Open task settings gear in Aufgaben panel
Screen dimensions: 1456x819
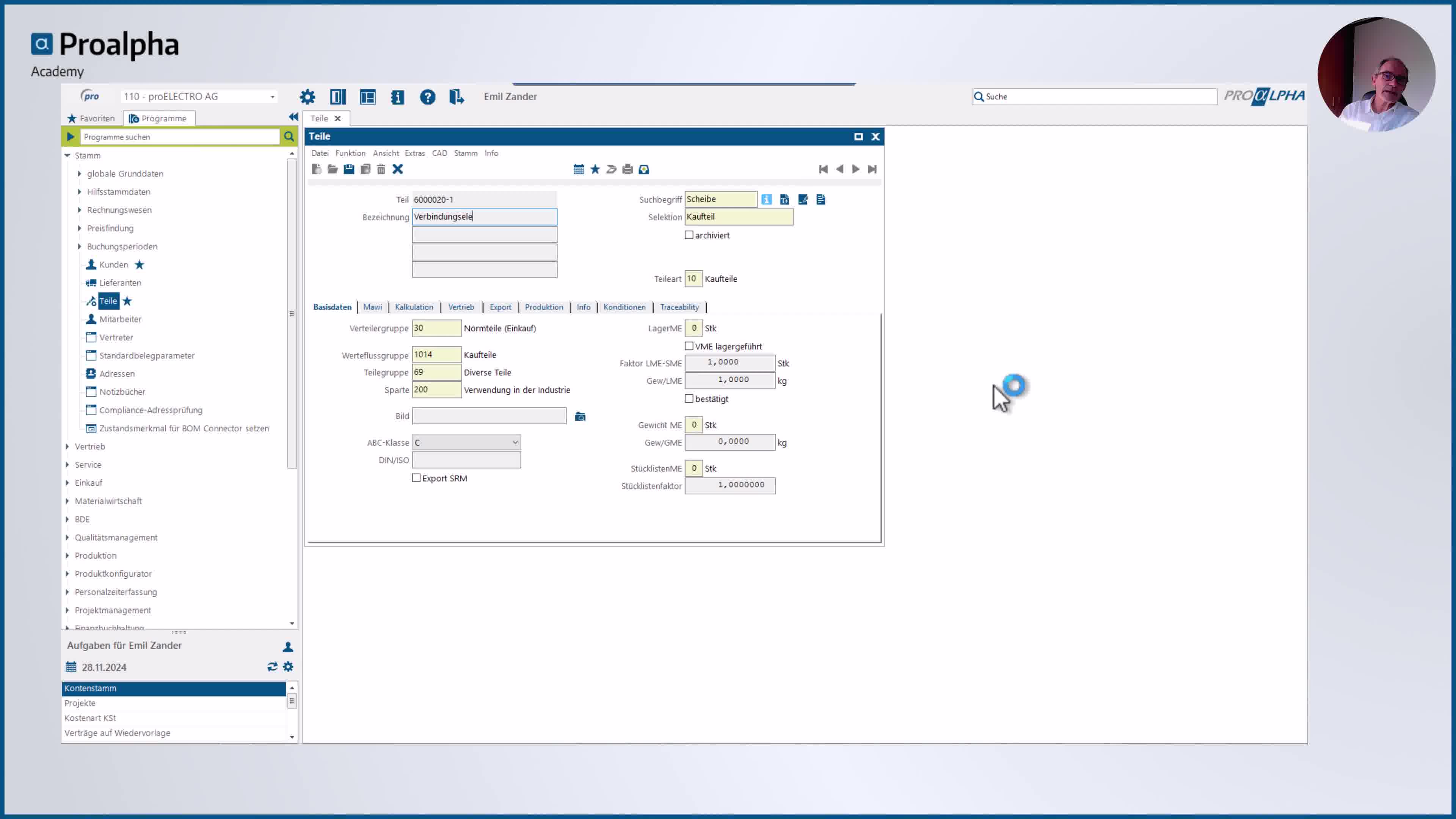coord(288,667)
